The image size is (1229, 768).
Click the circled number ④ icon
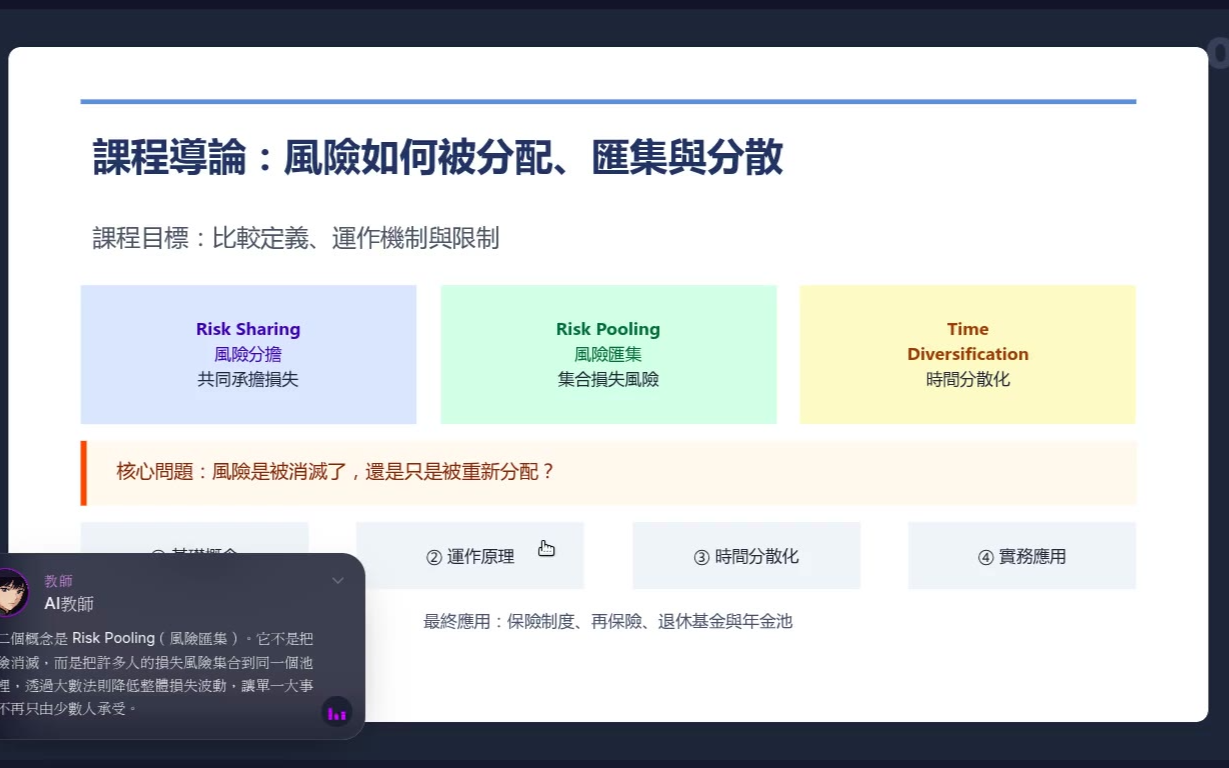click(x=985, y=557)
